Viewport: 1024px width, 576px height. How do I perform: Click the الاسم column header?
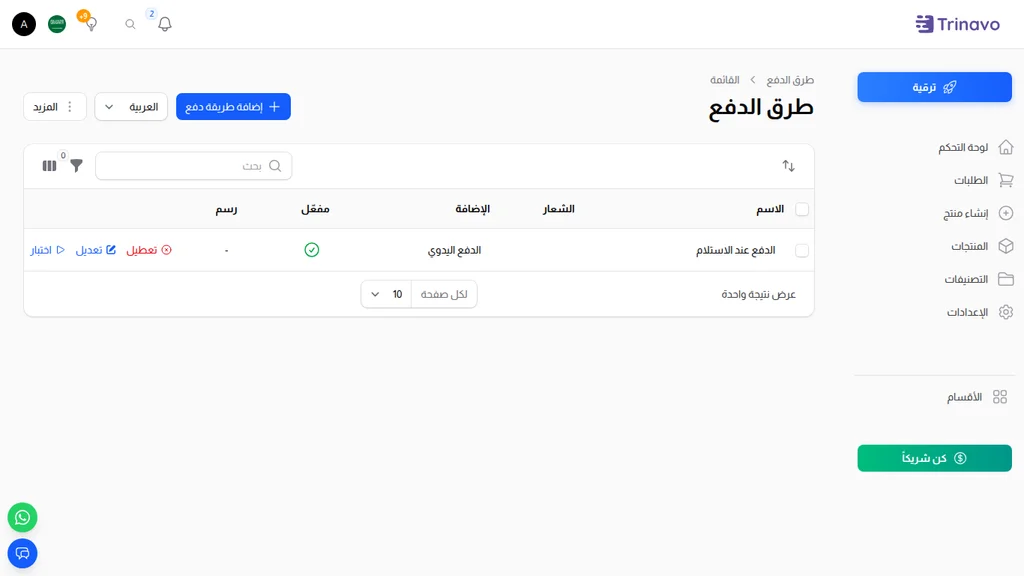click(770, 209)
